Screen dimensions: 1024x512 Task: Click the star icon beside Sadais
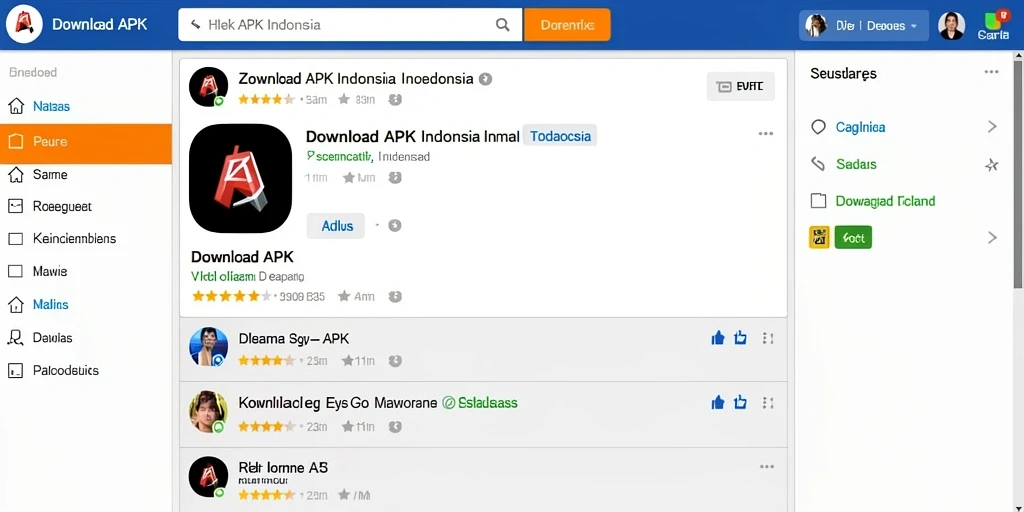click(991, 165)
